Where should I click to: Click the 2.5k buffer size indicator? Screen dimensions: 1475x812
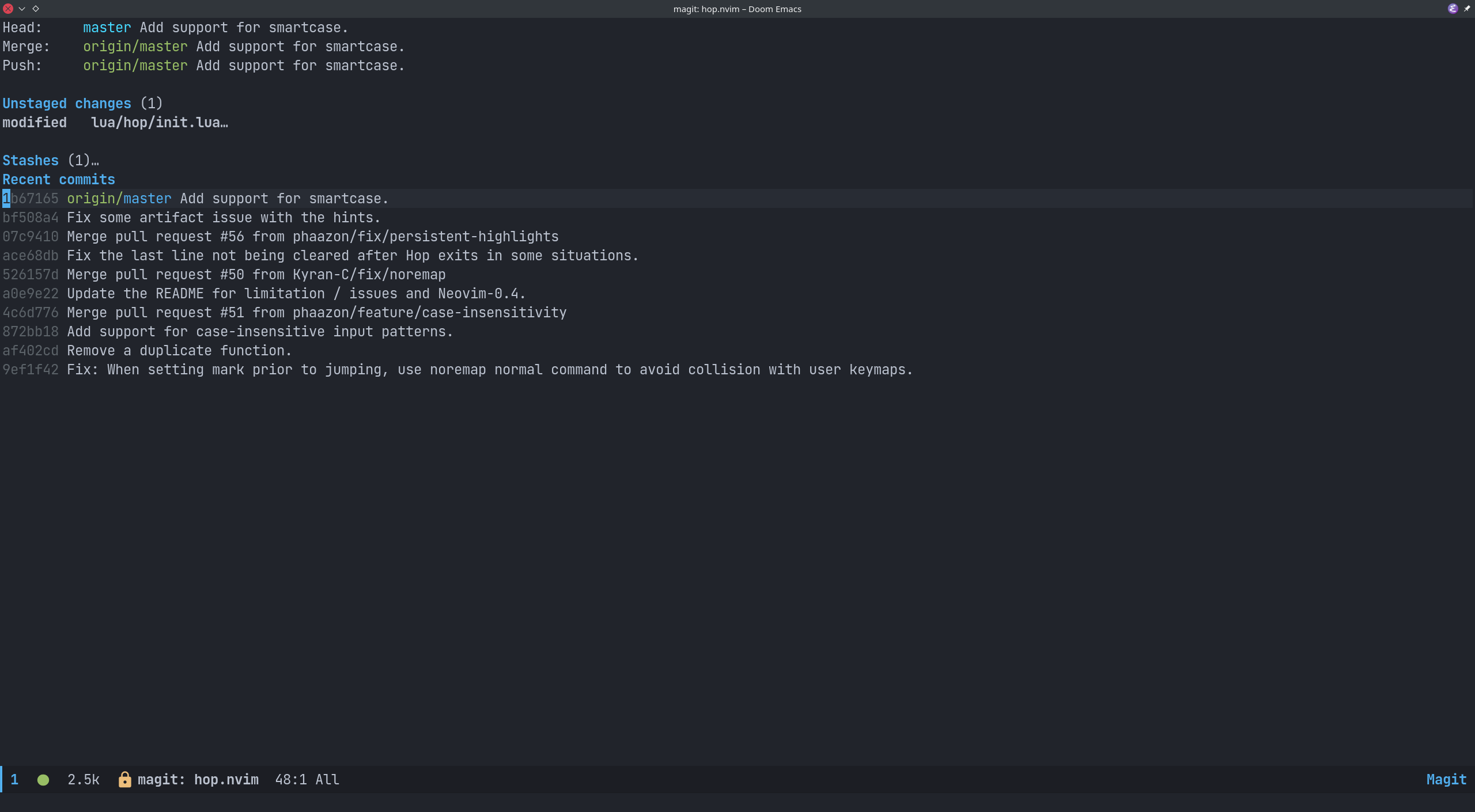(x=82, y=779)
